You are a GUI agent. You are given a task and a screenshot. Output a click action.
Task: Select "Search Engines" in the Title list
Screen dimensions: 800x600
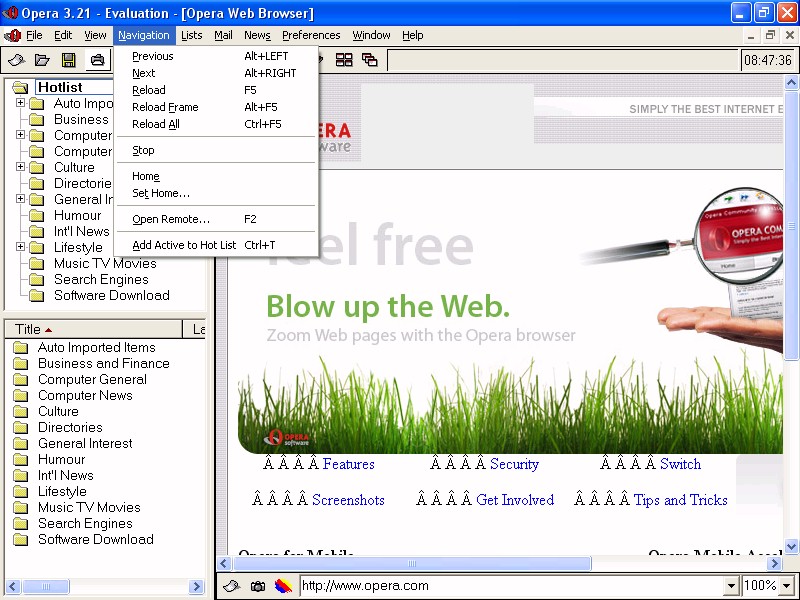(x=85, y=523)
